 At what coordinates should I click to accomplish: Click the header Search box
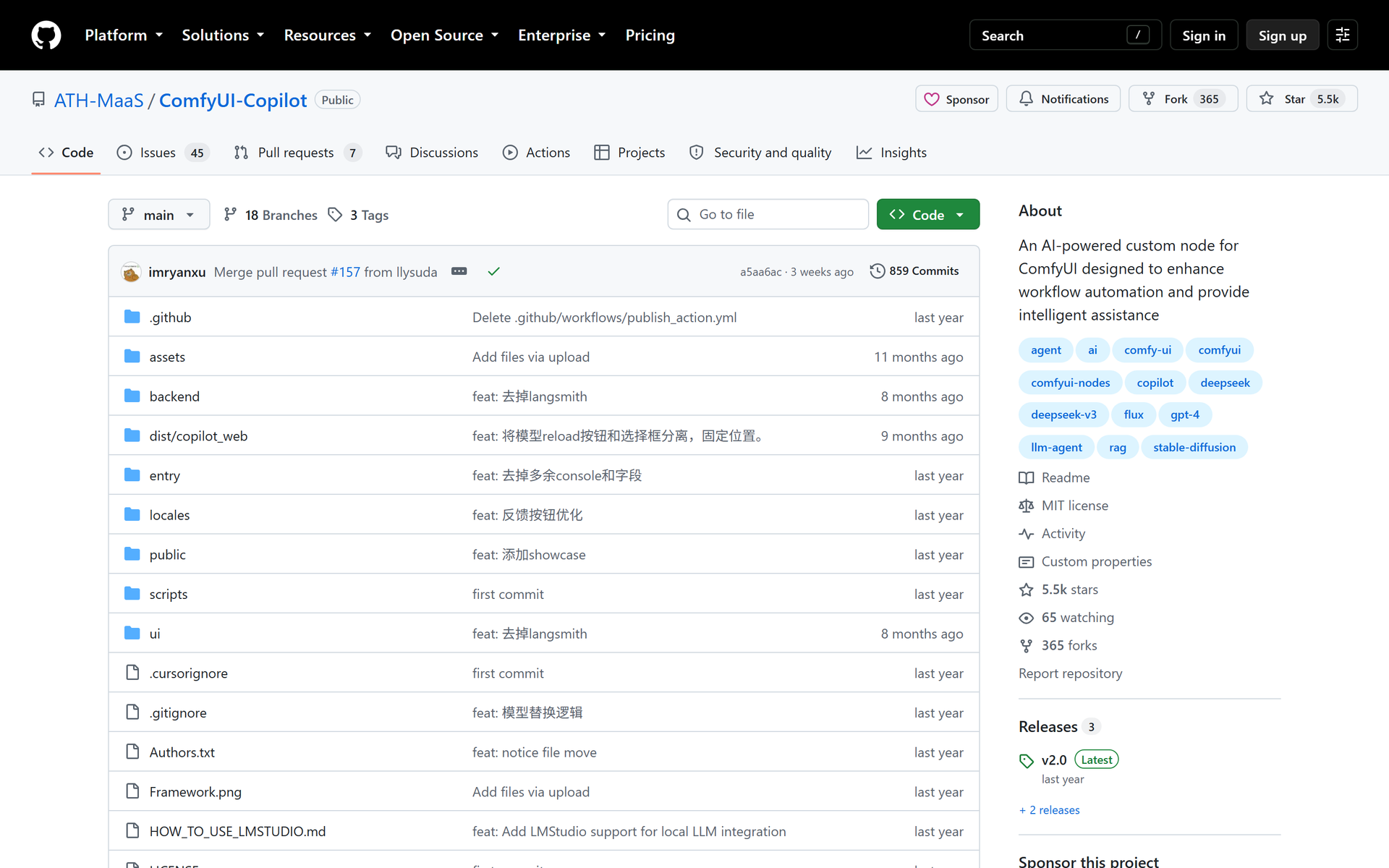pos(1065,35)
